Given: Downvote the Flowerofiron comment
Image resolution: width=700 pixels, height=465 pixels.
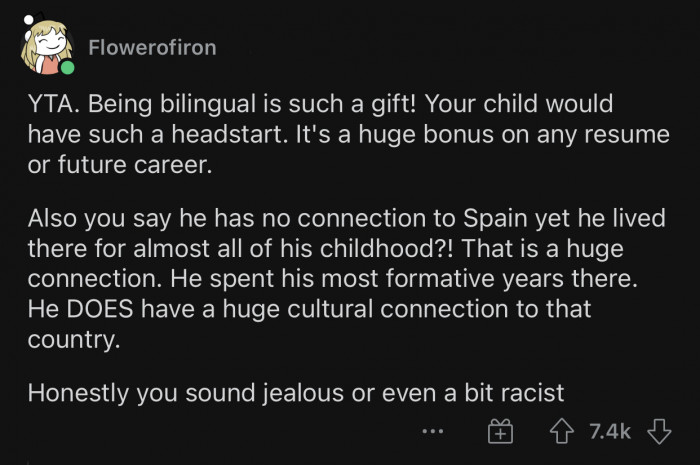Looking at the screenshot, I should click(x=659, y=431).
